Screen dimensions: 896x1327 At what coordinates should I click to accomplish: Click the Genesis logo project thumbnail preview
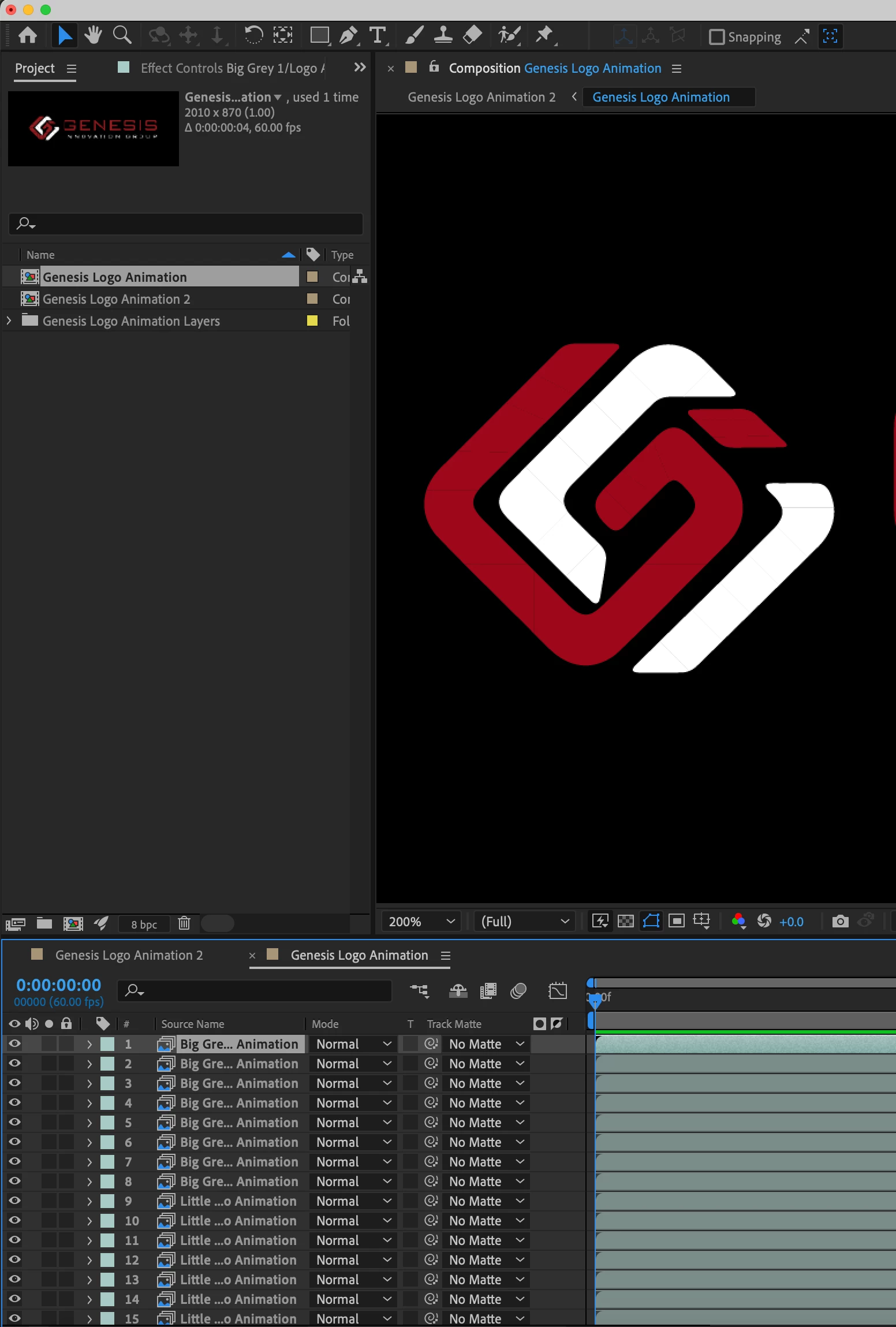94,128
